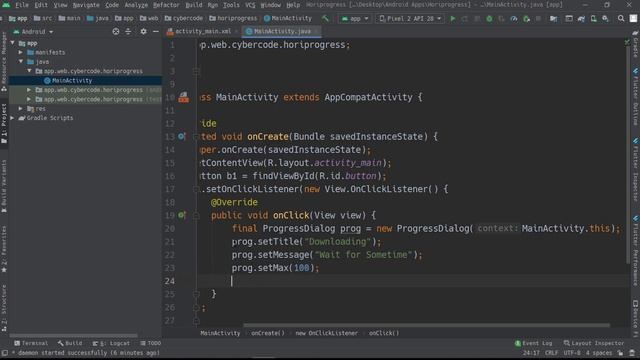Toggle the Flutter Performance right panel
The height and width of the screenshot is (360, 640).
click(x=636, y=251)
